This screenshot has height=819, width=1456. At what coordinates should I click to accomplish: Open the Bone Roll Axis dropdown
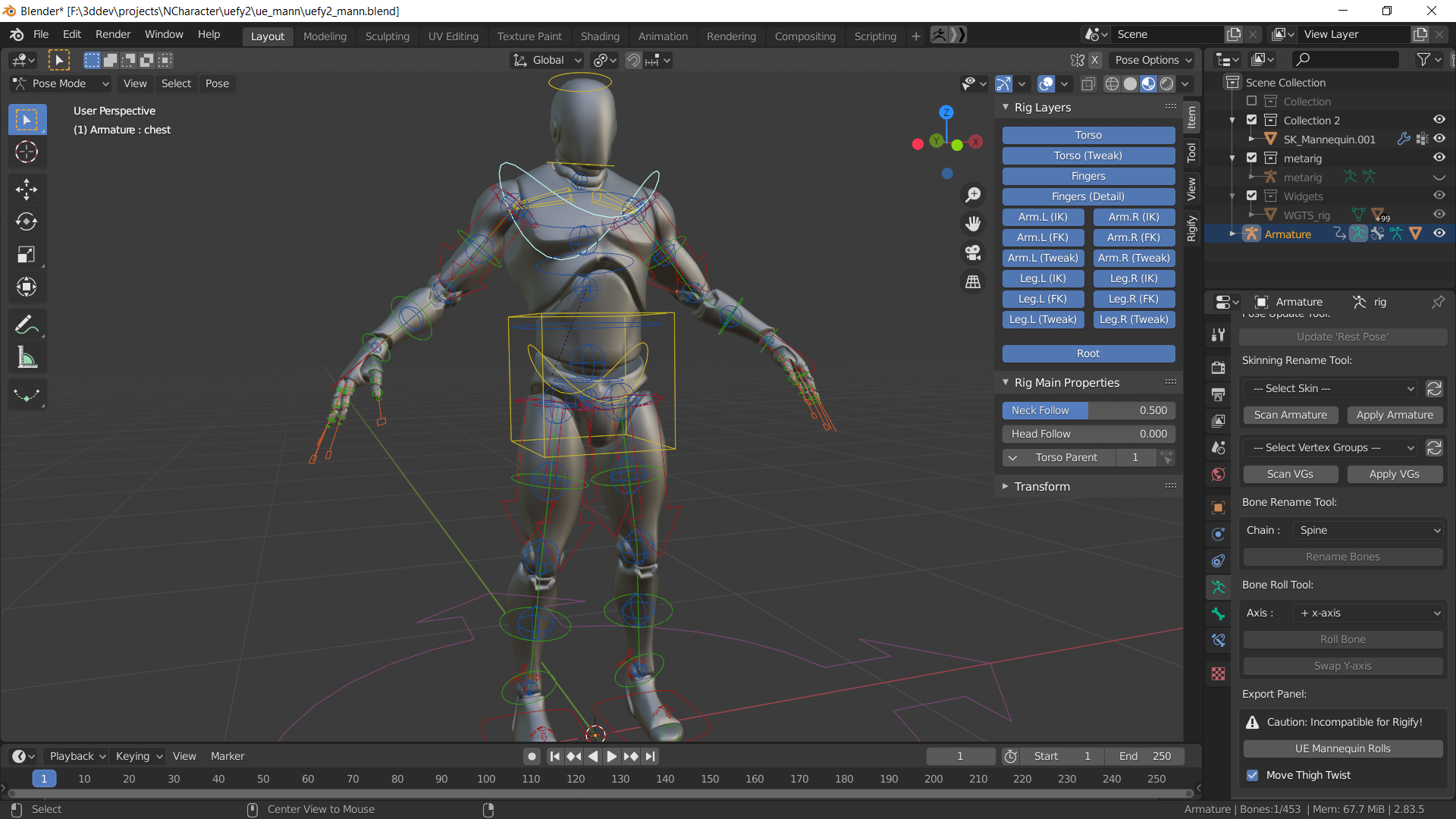pos(1367,613)
